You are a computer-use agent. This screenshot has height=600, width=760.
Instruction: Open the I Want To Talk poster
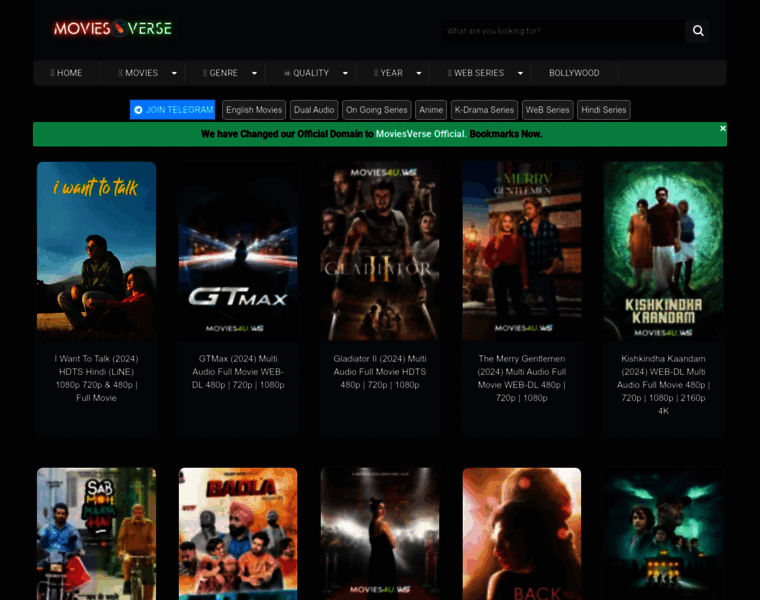pyautogui.click(x=96, y=251)
